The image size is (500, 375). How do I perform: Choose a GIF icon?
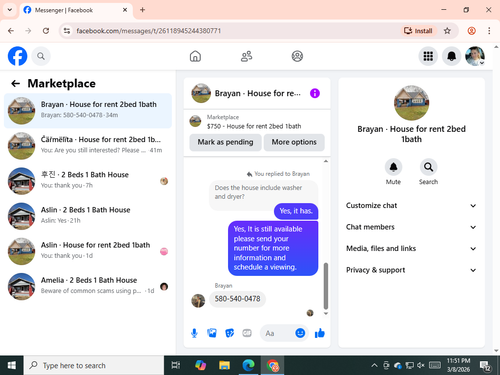(247, 333)
